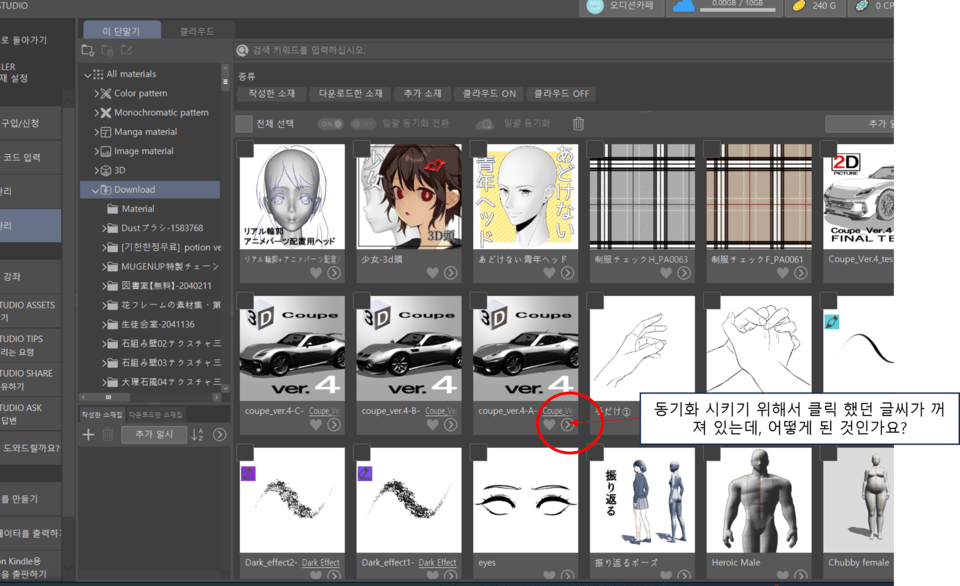Check the eyes material checkbox
The image size is (960, 586).
point(478,452)
